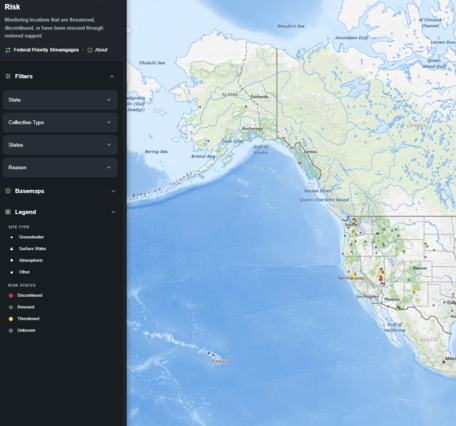
Task: Click the About info icon
Action: coord(90,50)
